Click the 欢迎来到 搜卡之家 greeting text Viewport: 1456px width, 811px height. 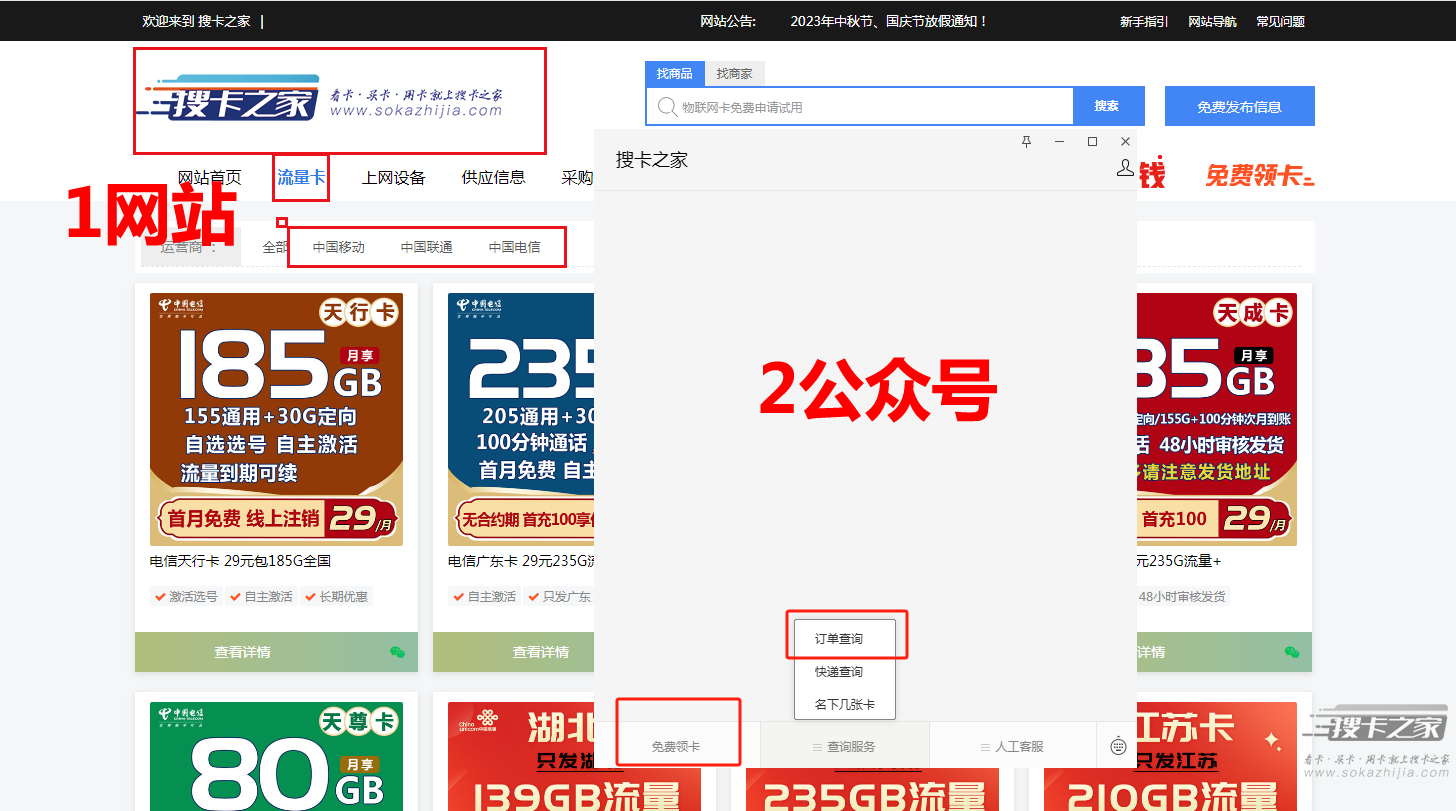pyautogui.click(x=197, y=21)
